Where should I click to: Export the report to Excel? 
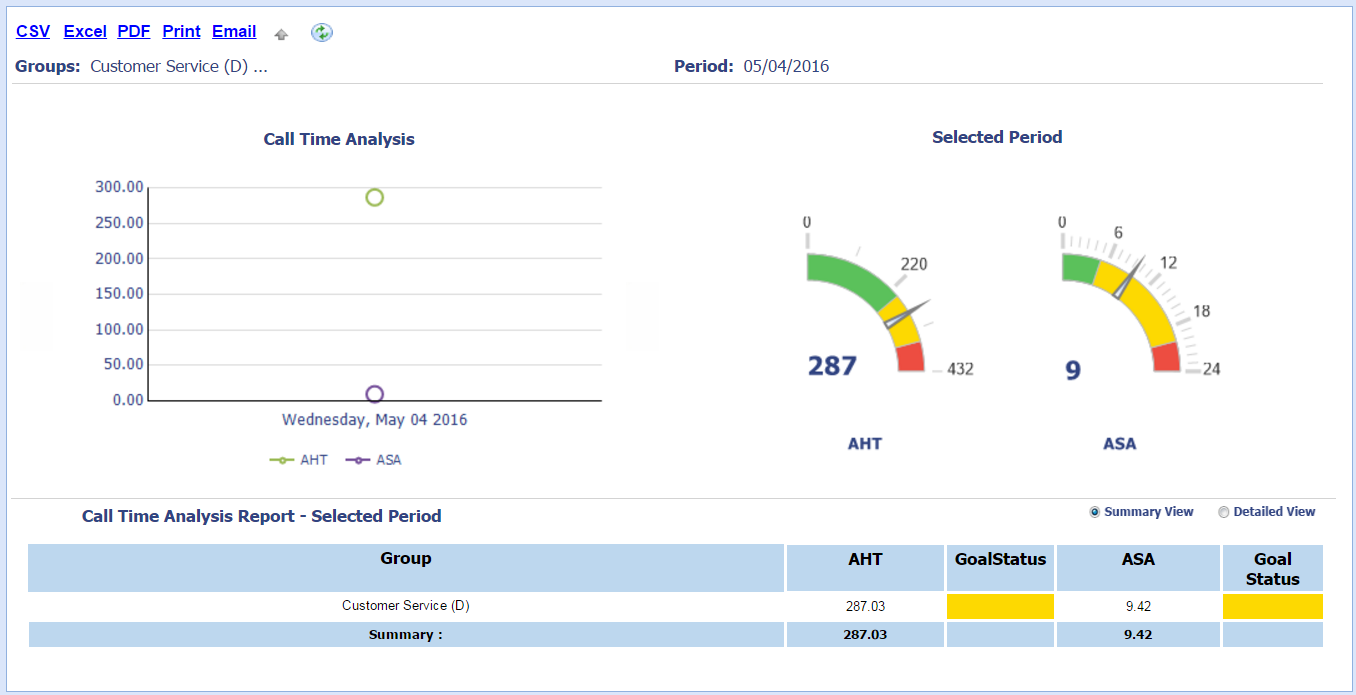(x=85, y=32)
